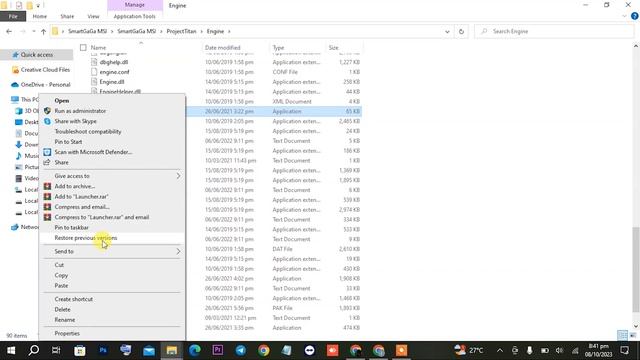Screen dimensions: 640x360
Task: Click the Downloads arrow icon in sidebar
Action: 19,144
